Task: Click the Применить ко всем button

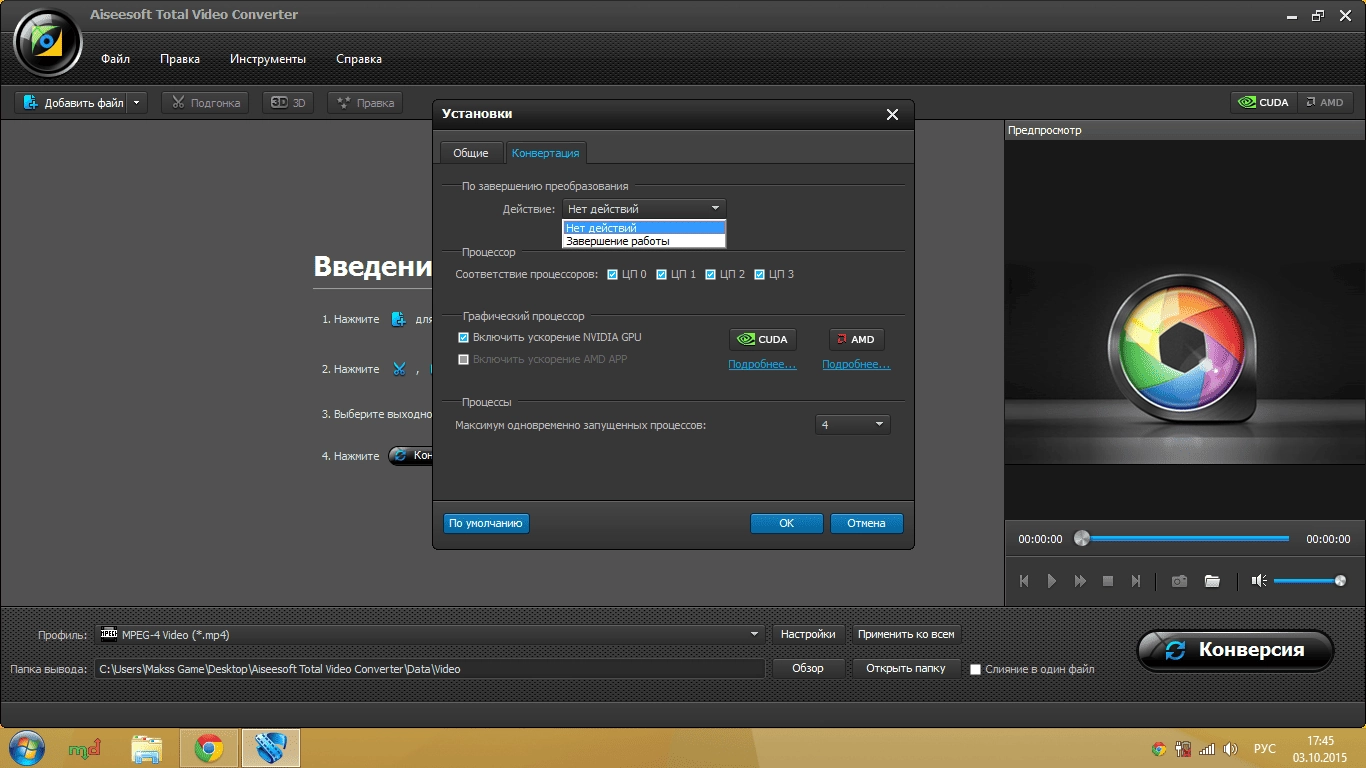Action: [907, 634]
